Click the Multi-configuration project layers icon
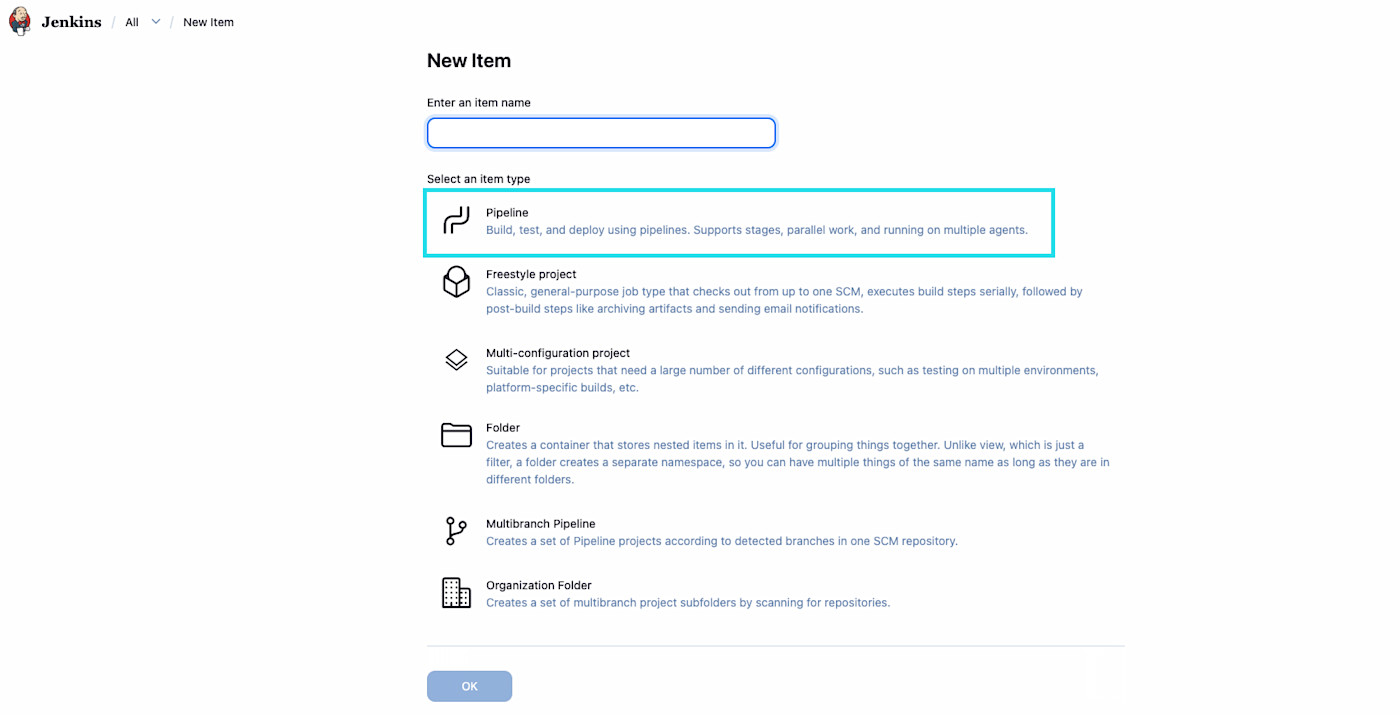 click(456, 360)
